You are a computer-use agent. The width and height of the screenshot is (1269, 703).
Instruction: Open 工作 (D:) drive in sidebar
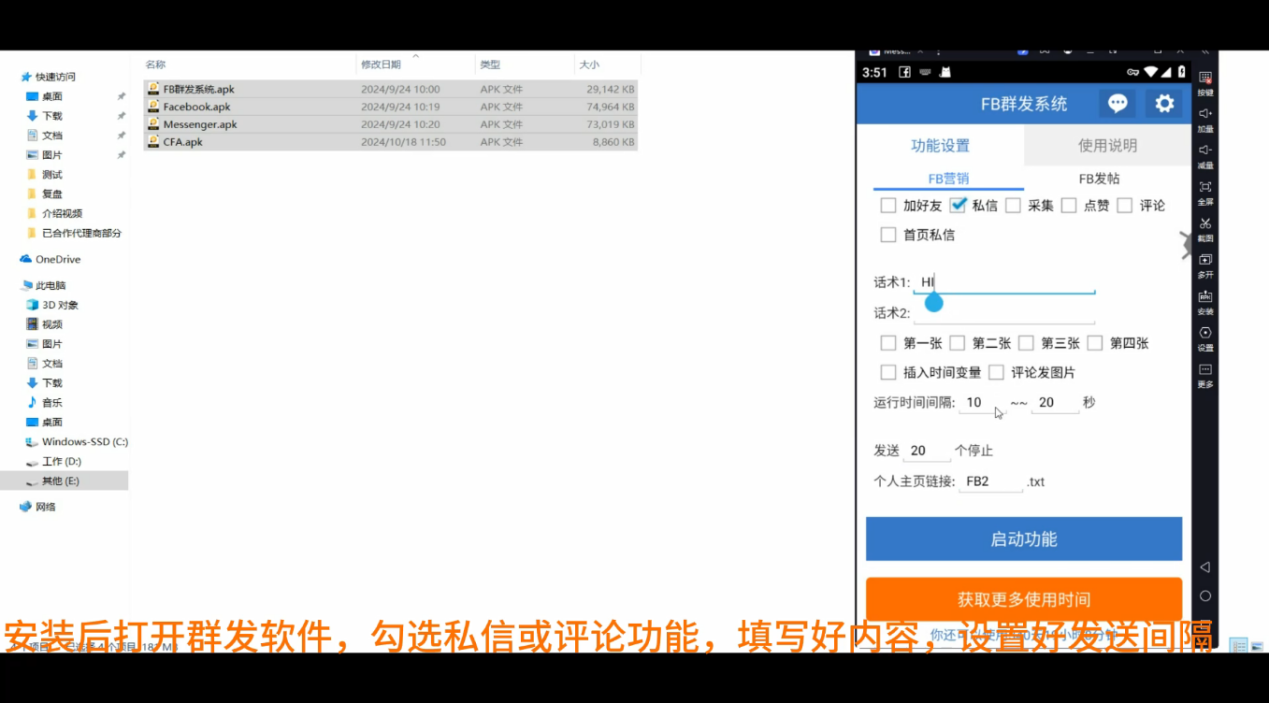(x=53, y=461)
